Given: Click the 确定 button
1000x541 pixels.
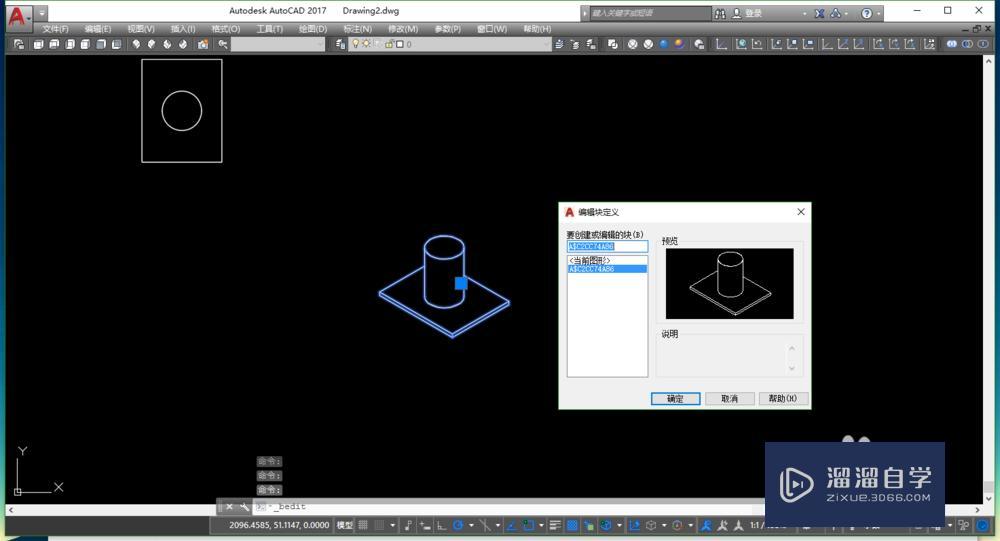Looking at the screenshot, I should [675, 398].
